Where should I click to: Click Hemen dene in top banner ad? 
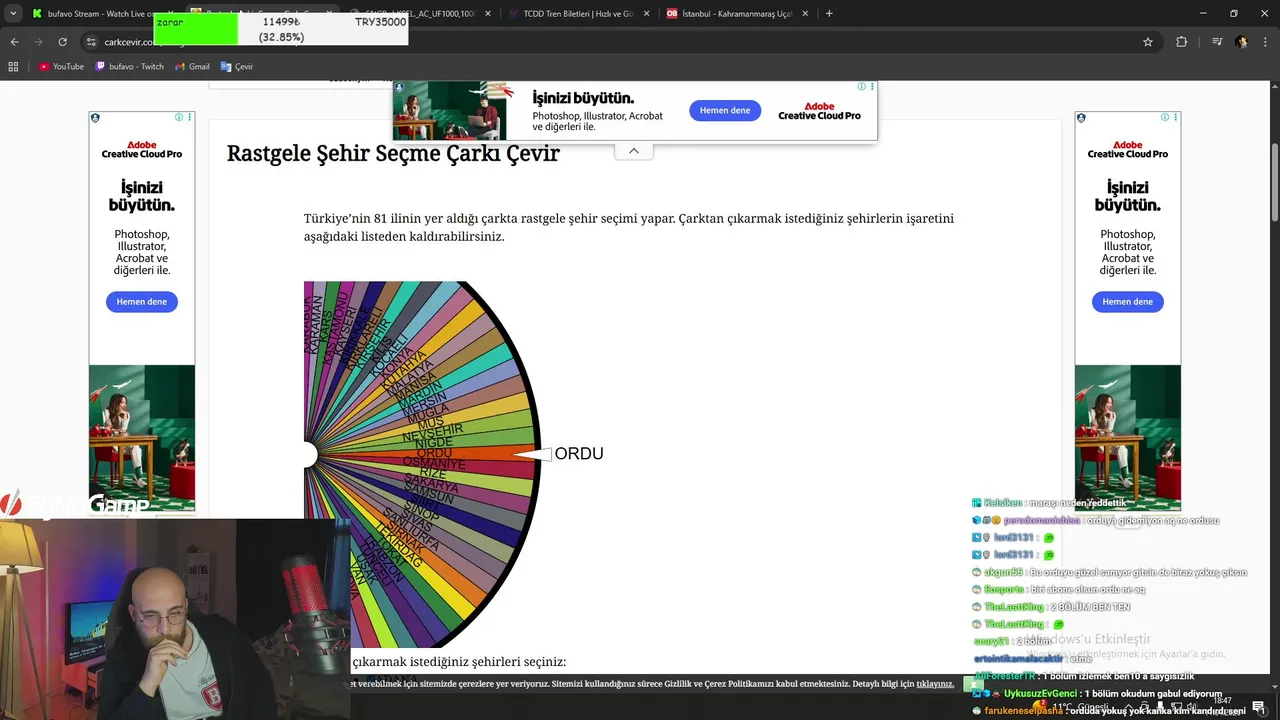[x=725, y=110]
